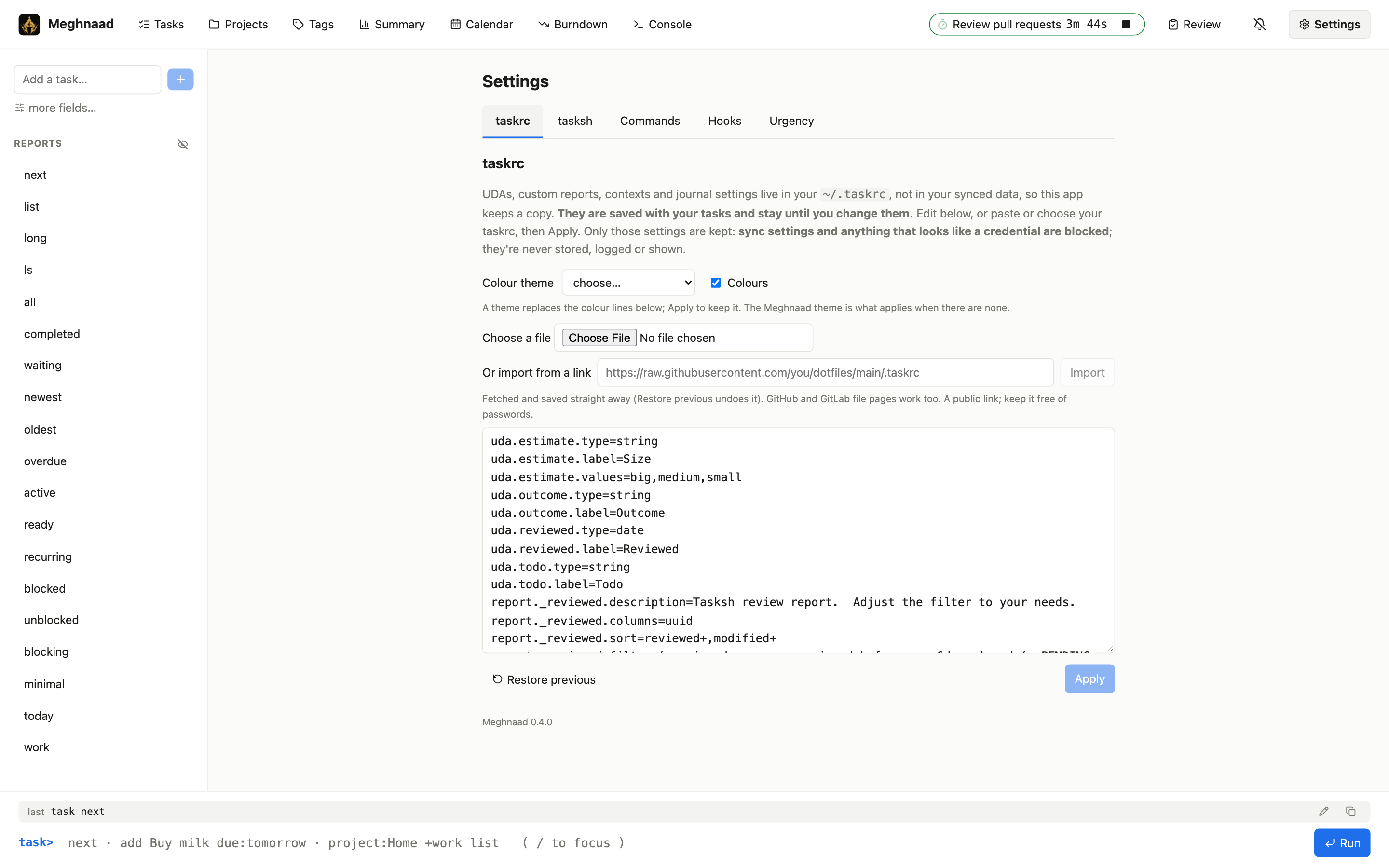Screen dimensions: 1389x868
Task: Expand more fields for new task
Action: [x=55, y=108]
